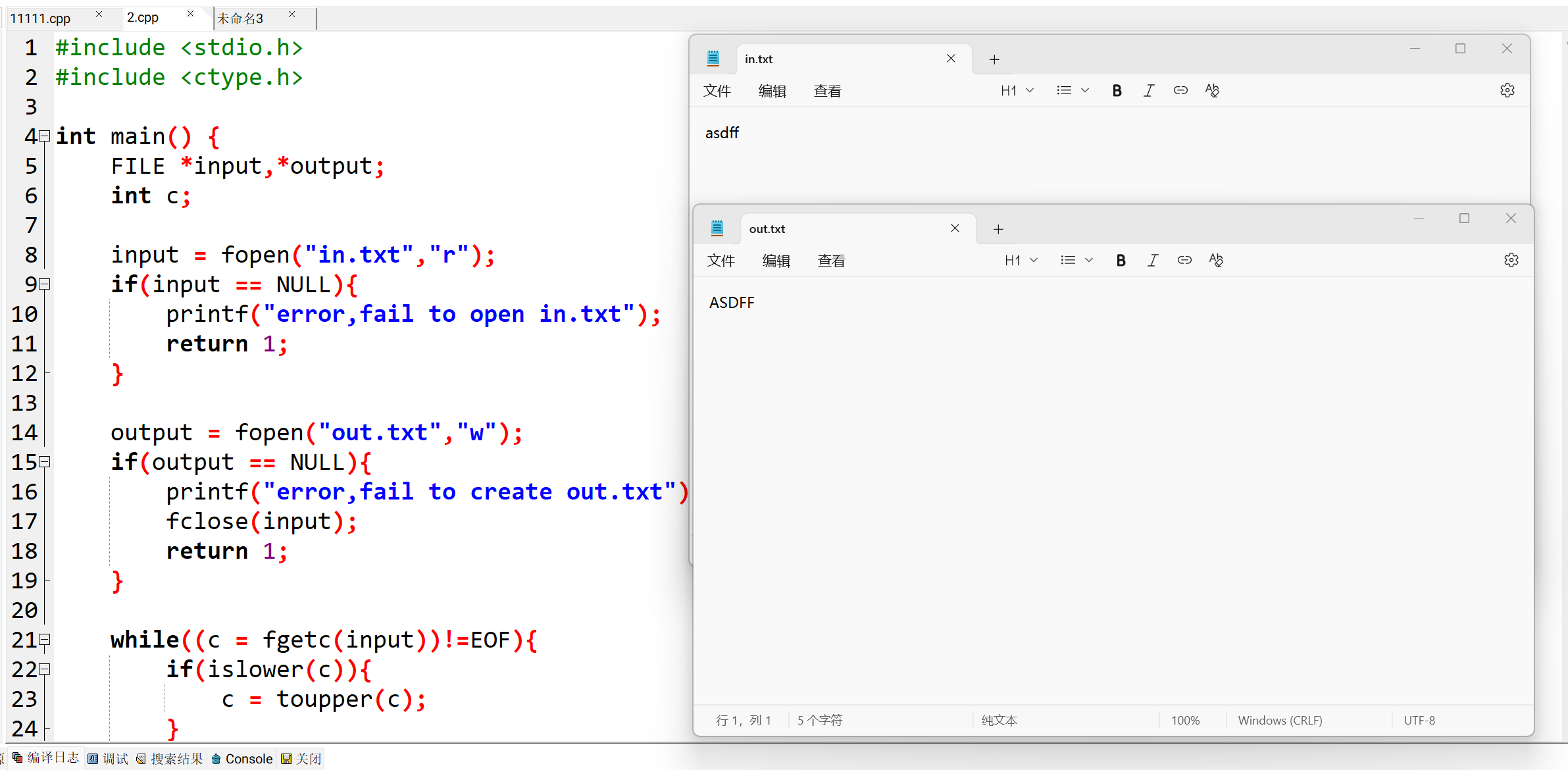Collapse if block fold at line 9
Viewport: 1568px width, 770px height.
coord(45,284)
